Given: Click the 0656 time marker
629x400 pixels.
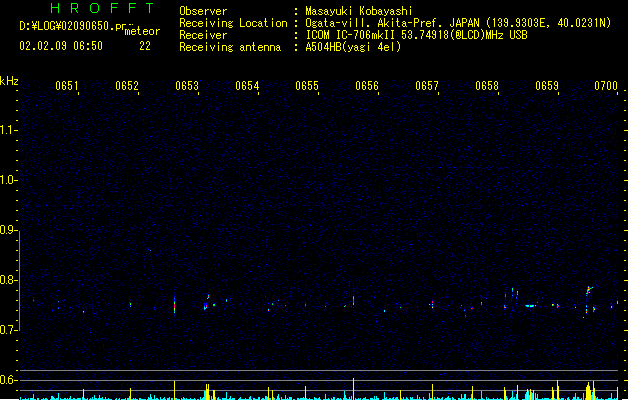Looking at the screenshot, I should 367,86.
